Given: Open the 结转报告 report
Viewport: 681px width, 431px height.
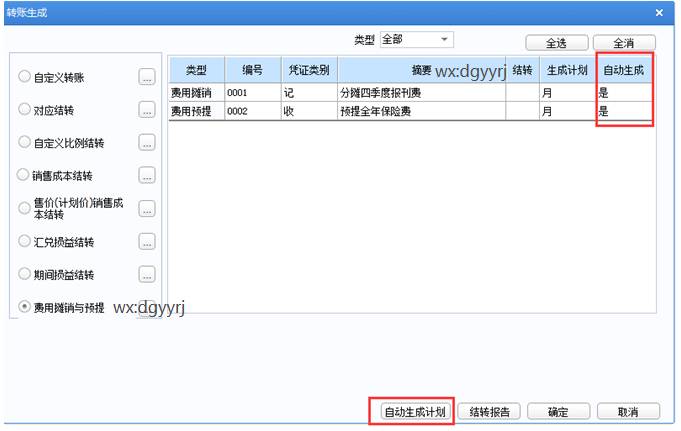Looking at the screenshot, I should [x=489, y=412].
